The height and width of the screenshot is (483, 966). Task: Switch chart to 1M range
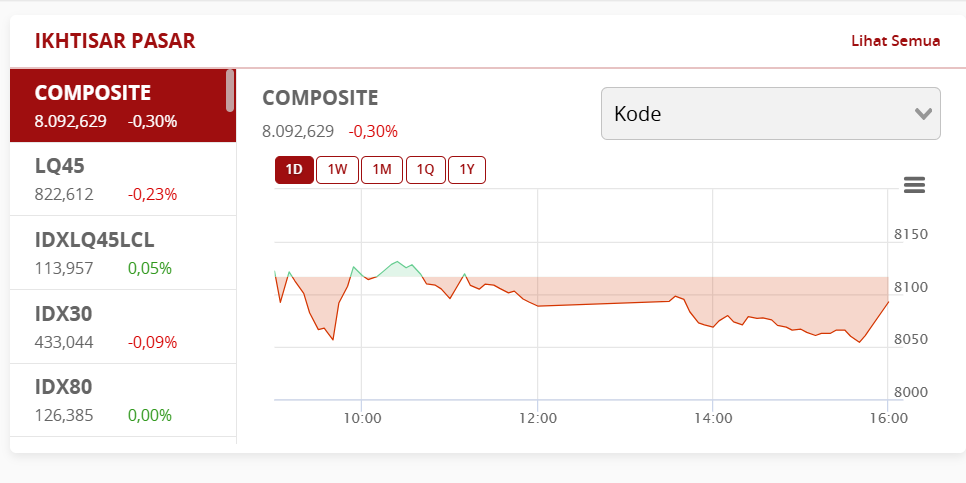[x=381, y=170]
